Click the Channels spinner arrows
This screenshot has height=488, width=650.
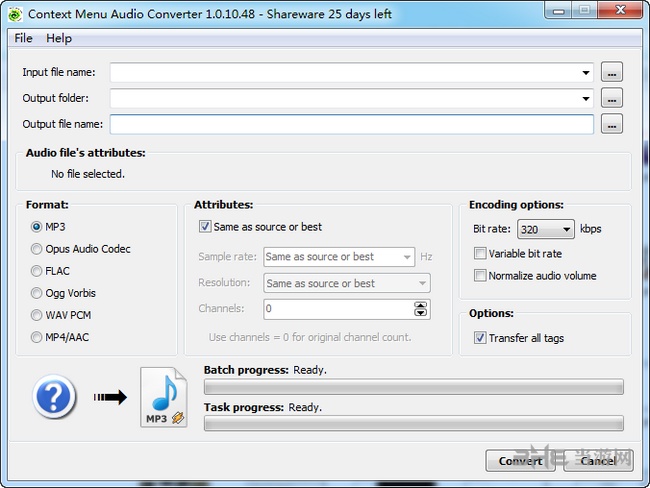[420, 309]
